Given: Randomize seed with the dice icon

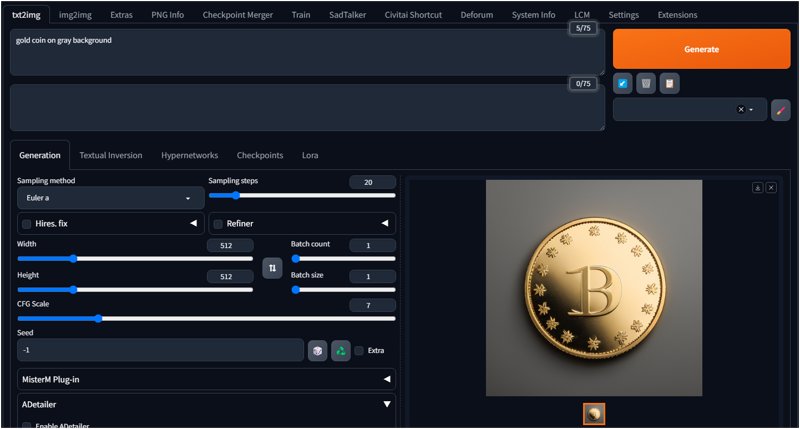Looking at the screenshot, I should click(x=317, y=350).
